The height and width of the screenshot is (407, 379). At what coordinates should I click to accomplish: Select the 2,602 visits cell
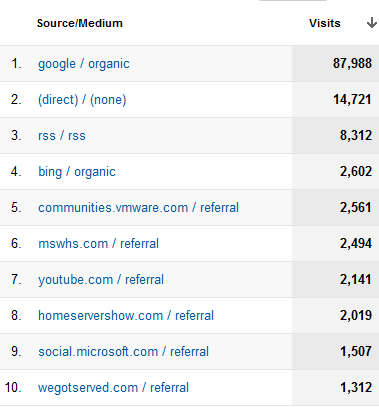click(x=335, y=171)
